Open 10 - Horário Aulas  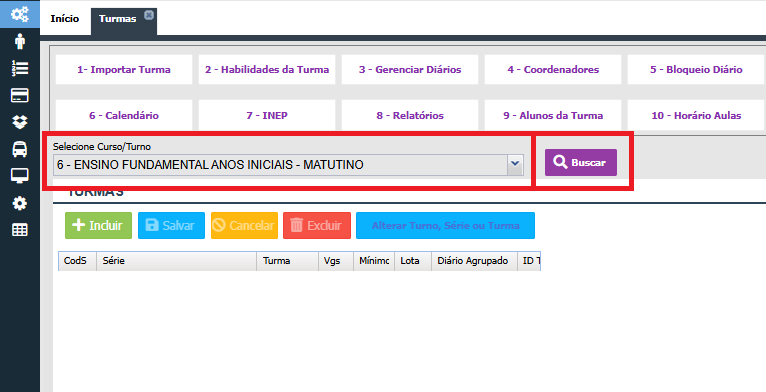click(x=696, y=115)
